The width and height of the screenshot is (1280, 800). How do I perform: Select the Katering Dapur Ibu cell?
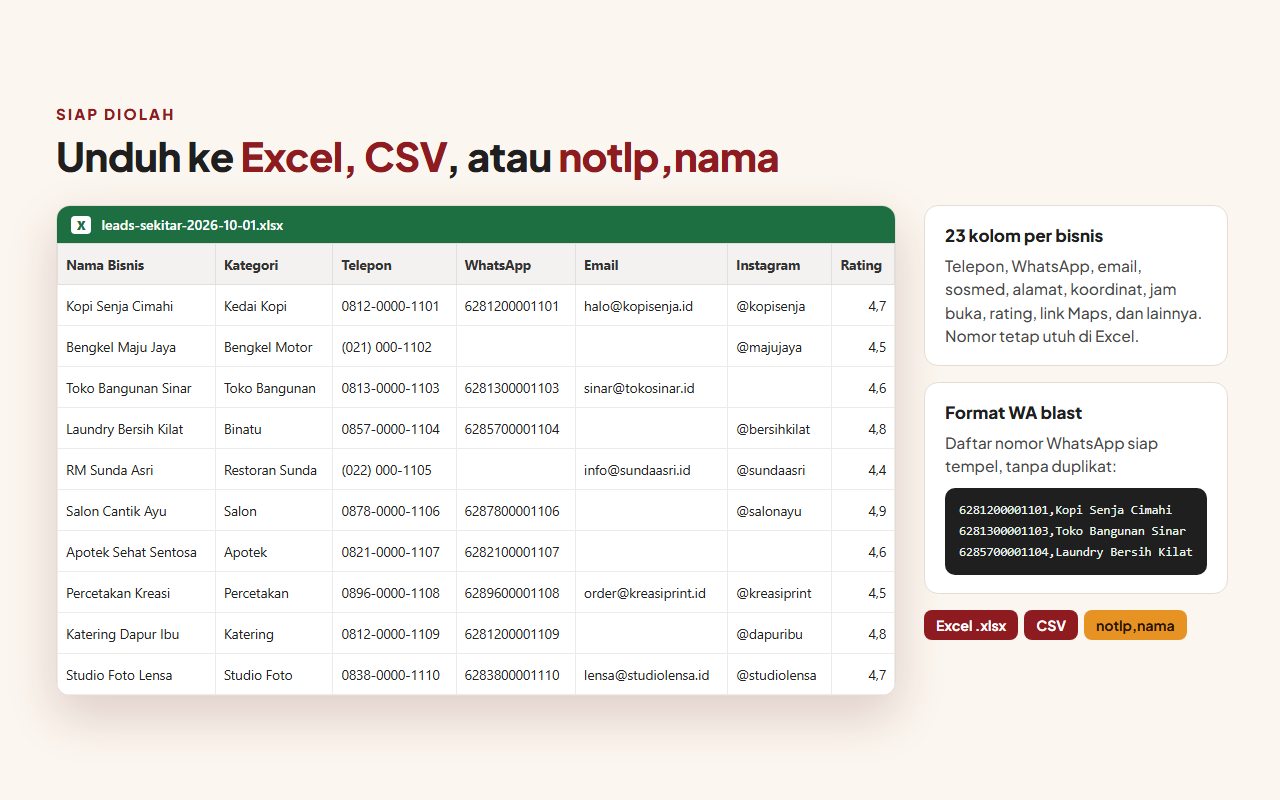pos(136,634)
